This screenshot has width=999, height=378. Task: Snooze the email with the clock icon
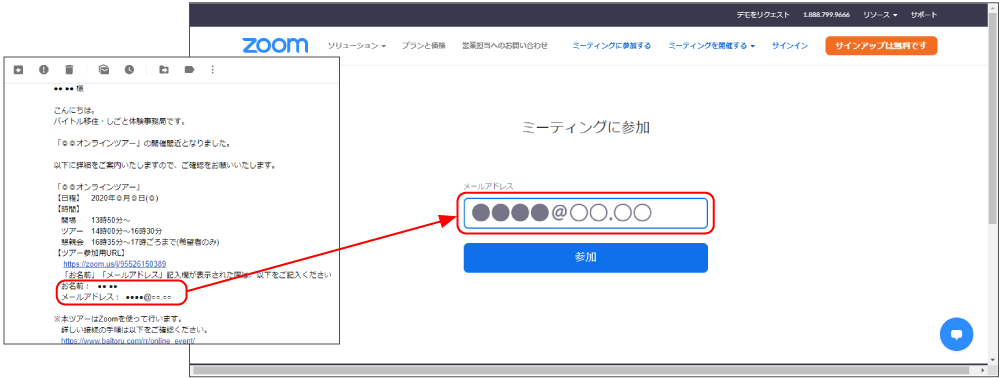click(129, 69)
